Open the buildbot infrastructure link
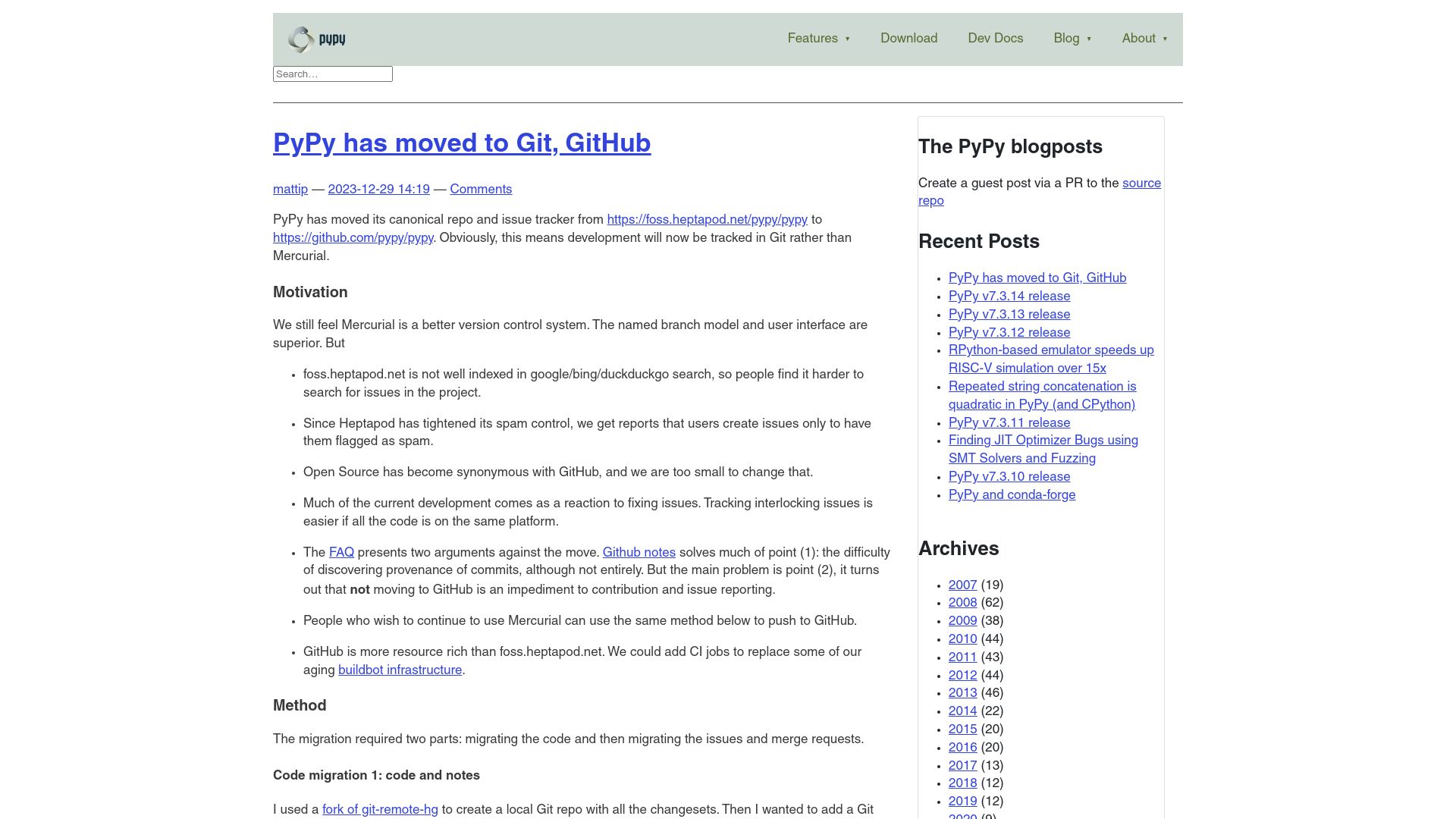The width and height of the screenshot is (1456, 819). pos(400,670)
